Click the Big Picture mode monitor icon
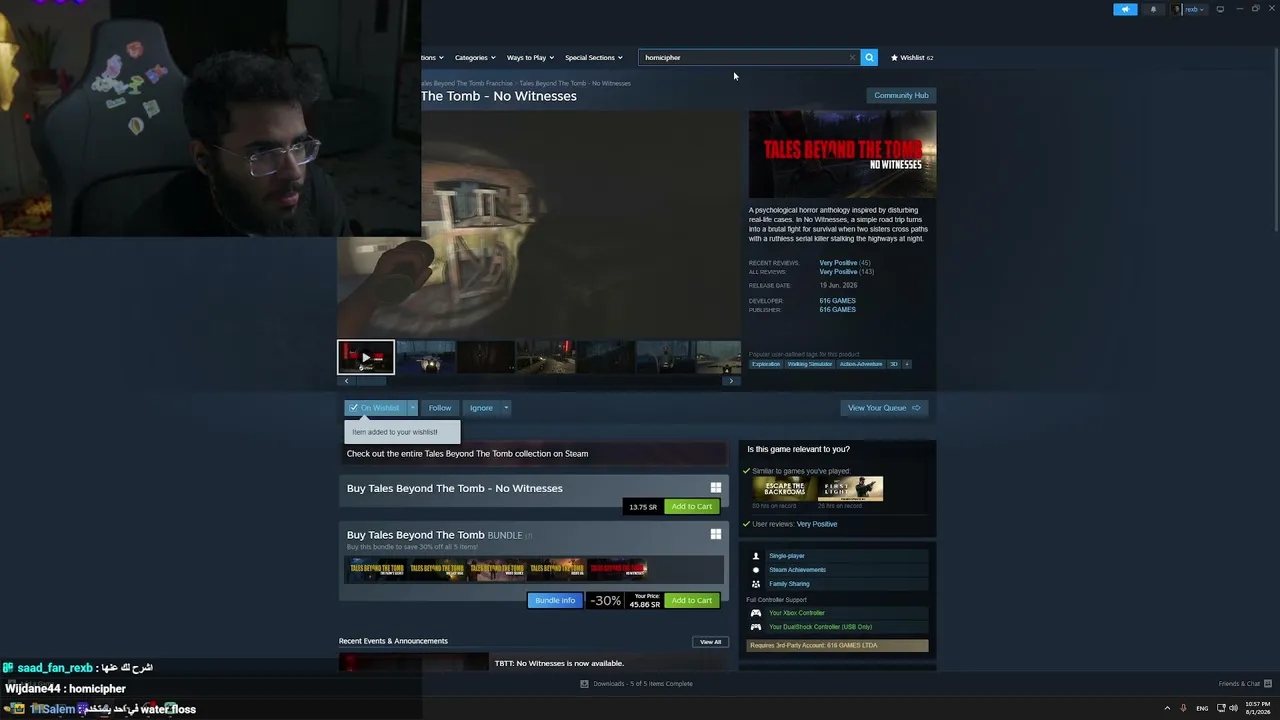 [1220, 9]
